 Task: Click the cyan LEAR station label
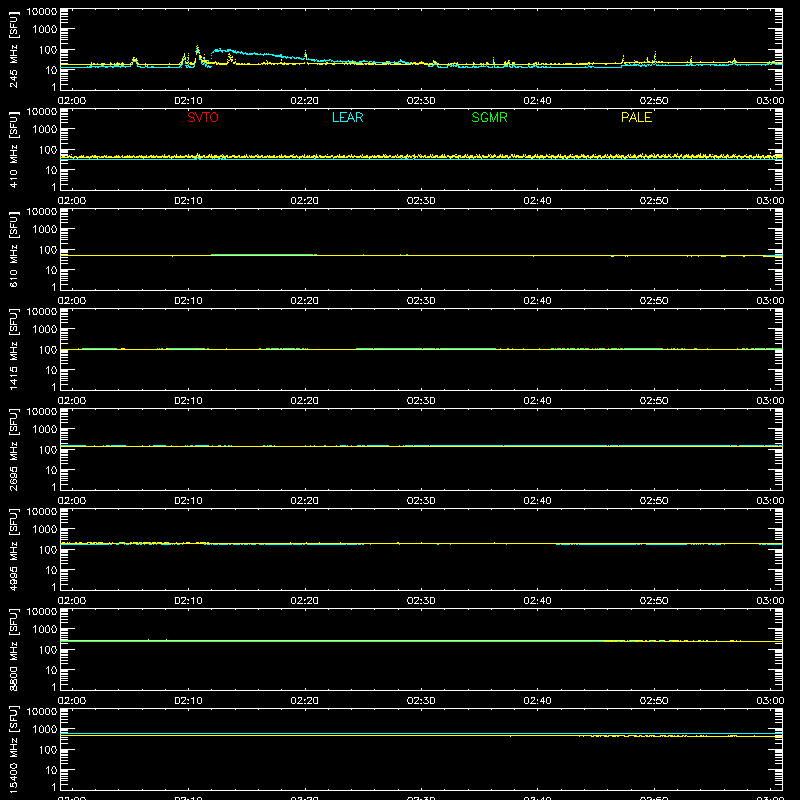pos(347,117)
